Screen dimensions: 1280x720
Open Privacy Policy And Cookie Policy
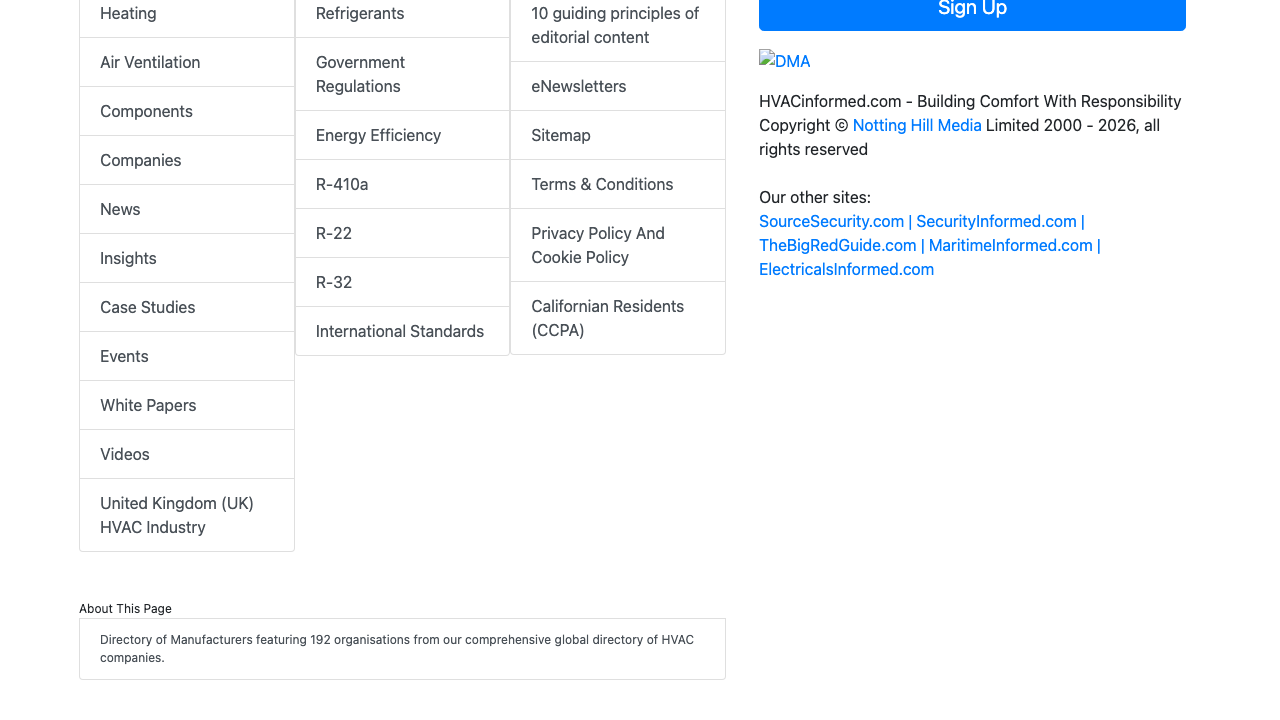coord(597,245)
